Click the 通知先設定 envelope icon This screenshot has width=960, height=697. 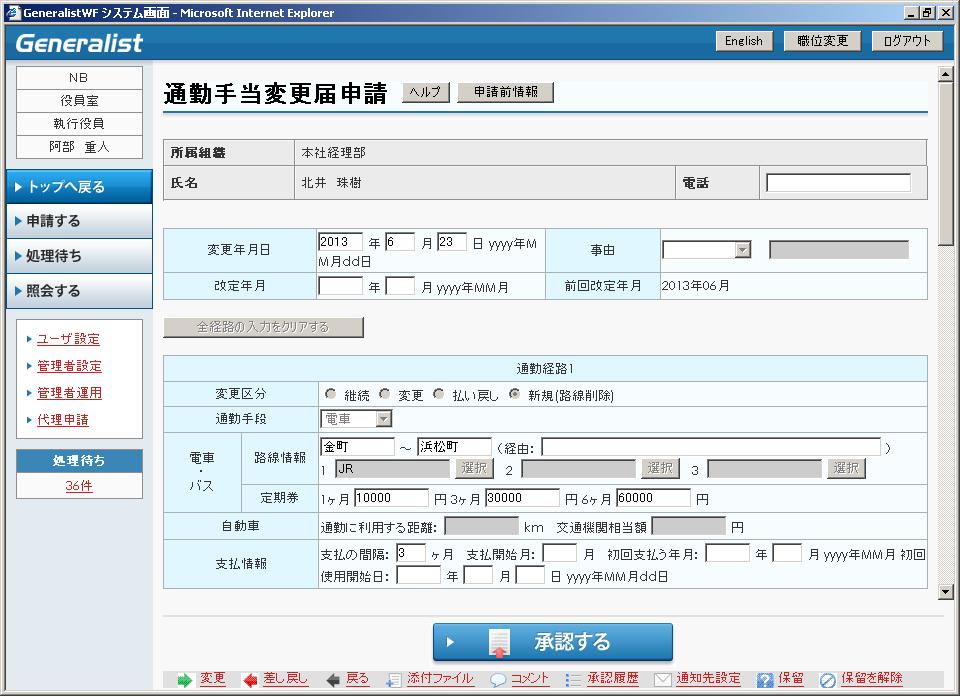662,680
